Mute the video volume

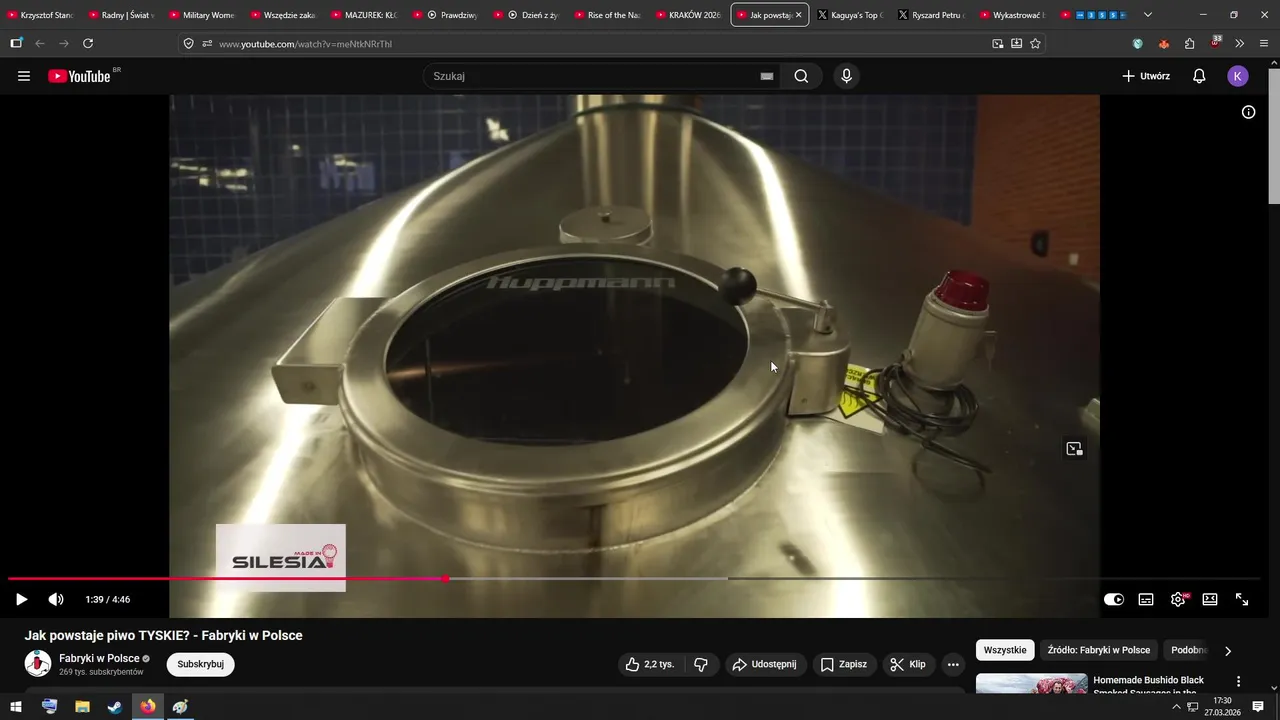56,599
